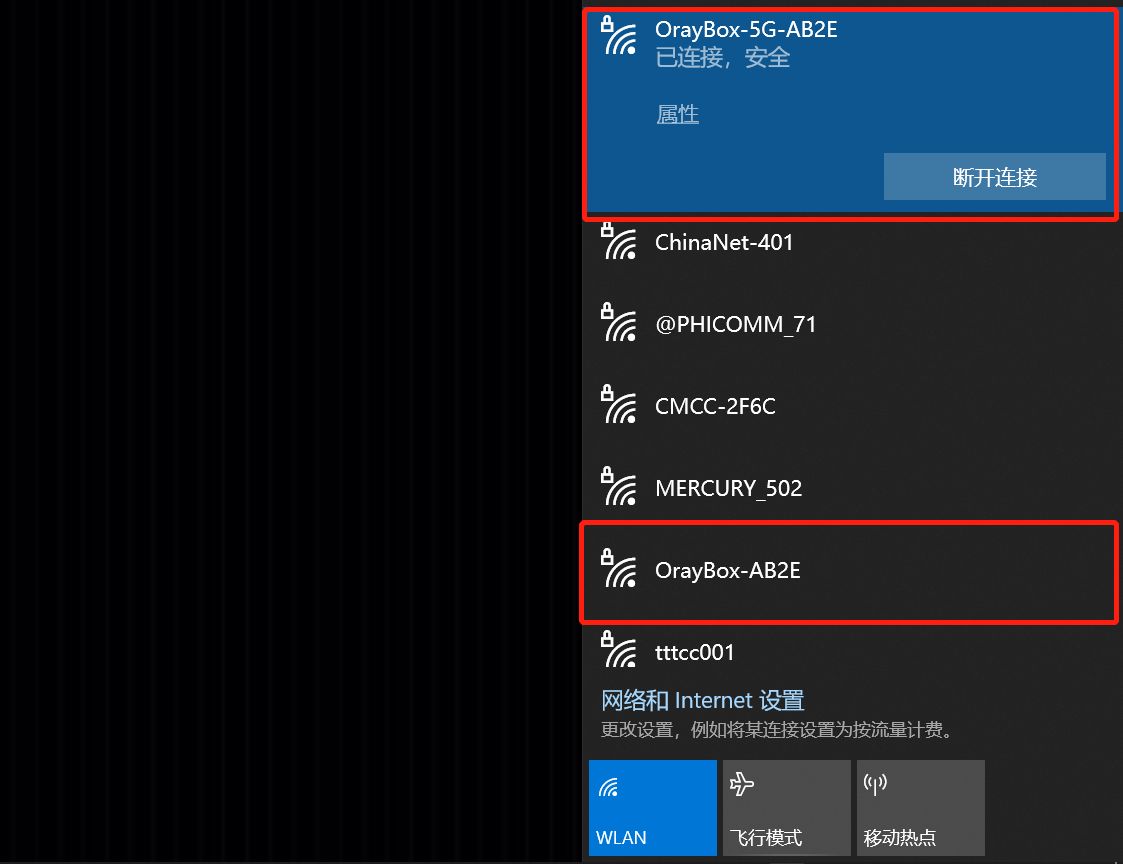1123x864 pixels.
Task: Click the WLAN tile Wi-Fi icon
Action: pos(609,787)
